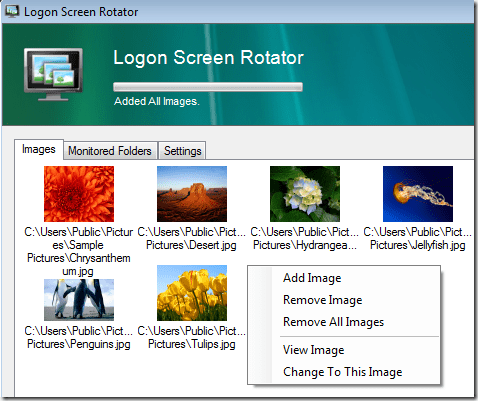The image size is (478, 401).
Task: Click the Hydrangea file path label
Action: click(x=305, y=239)
